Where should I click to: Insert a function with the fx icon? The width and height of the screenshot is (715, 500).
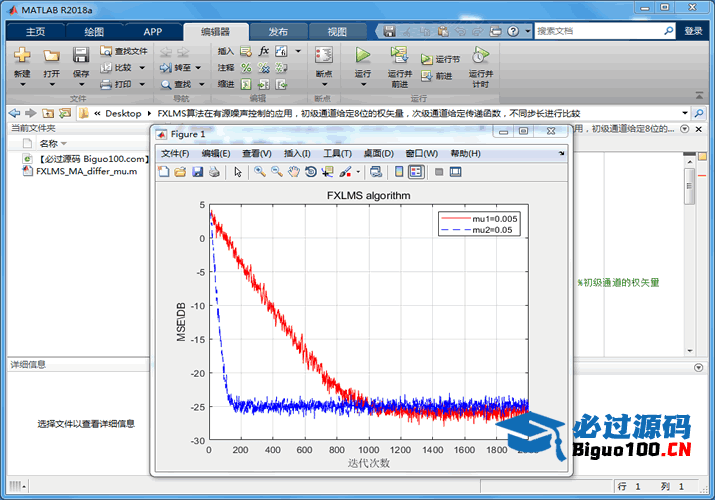coord(264,51)
